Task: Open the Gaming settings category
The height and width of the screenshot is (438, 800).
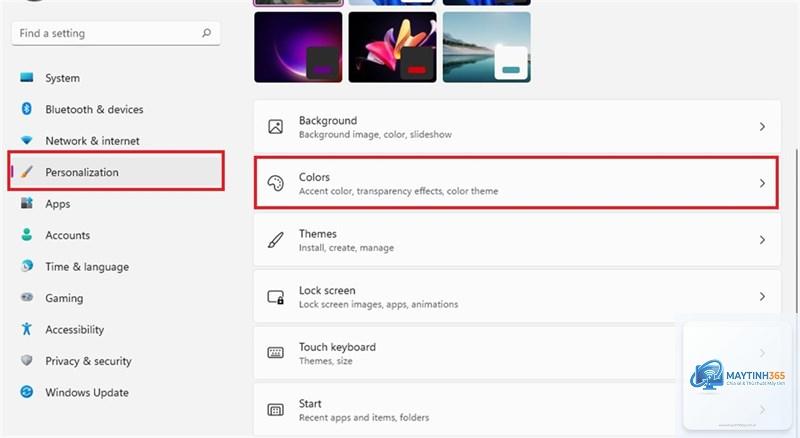Action: pos(116,298)
